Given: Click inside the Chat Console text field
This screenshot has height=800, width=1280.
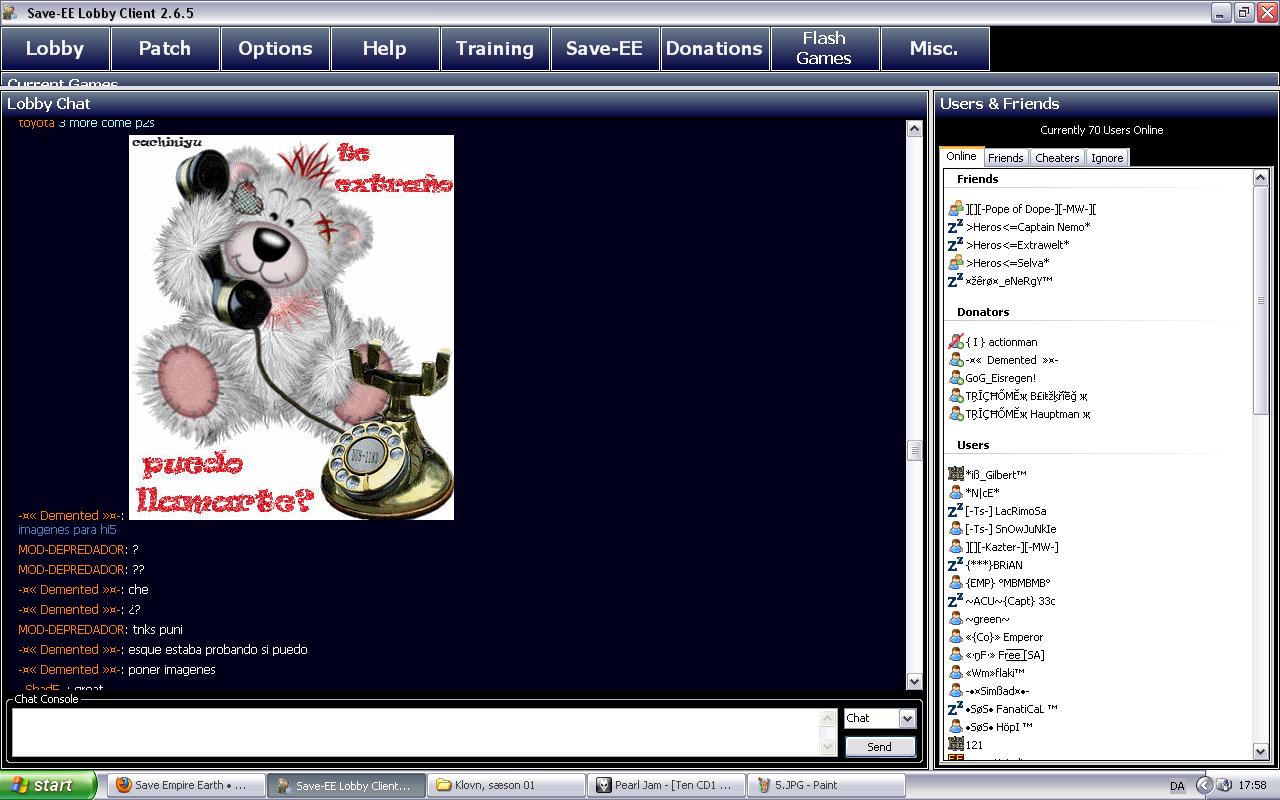Looking at the screenshot, I should click(x=415, y=732).
